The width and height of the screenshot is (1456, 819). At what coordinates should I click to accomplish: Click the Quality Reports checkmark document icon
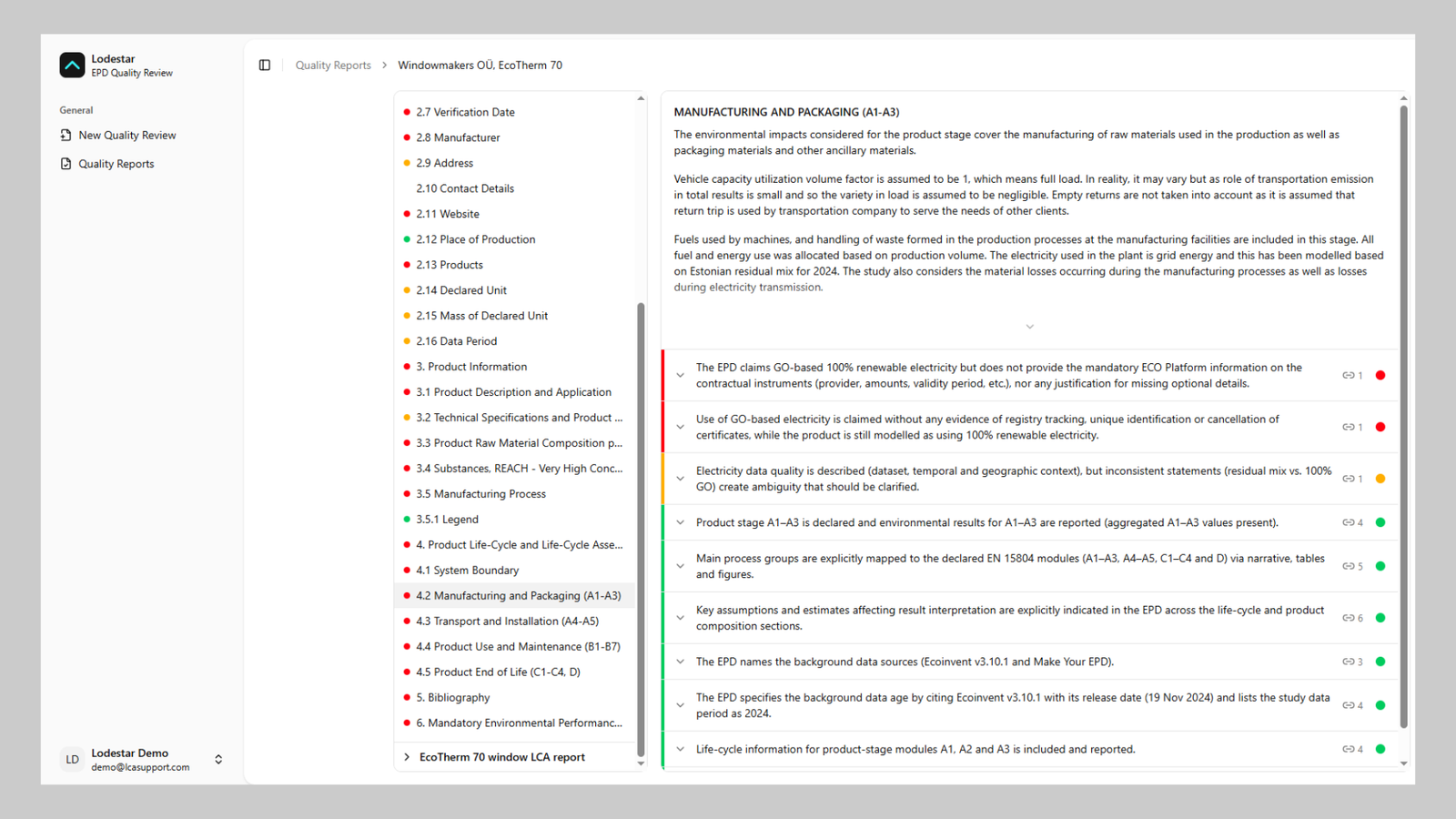point(66,163)
